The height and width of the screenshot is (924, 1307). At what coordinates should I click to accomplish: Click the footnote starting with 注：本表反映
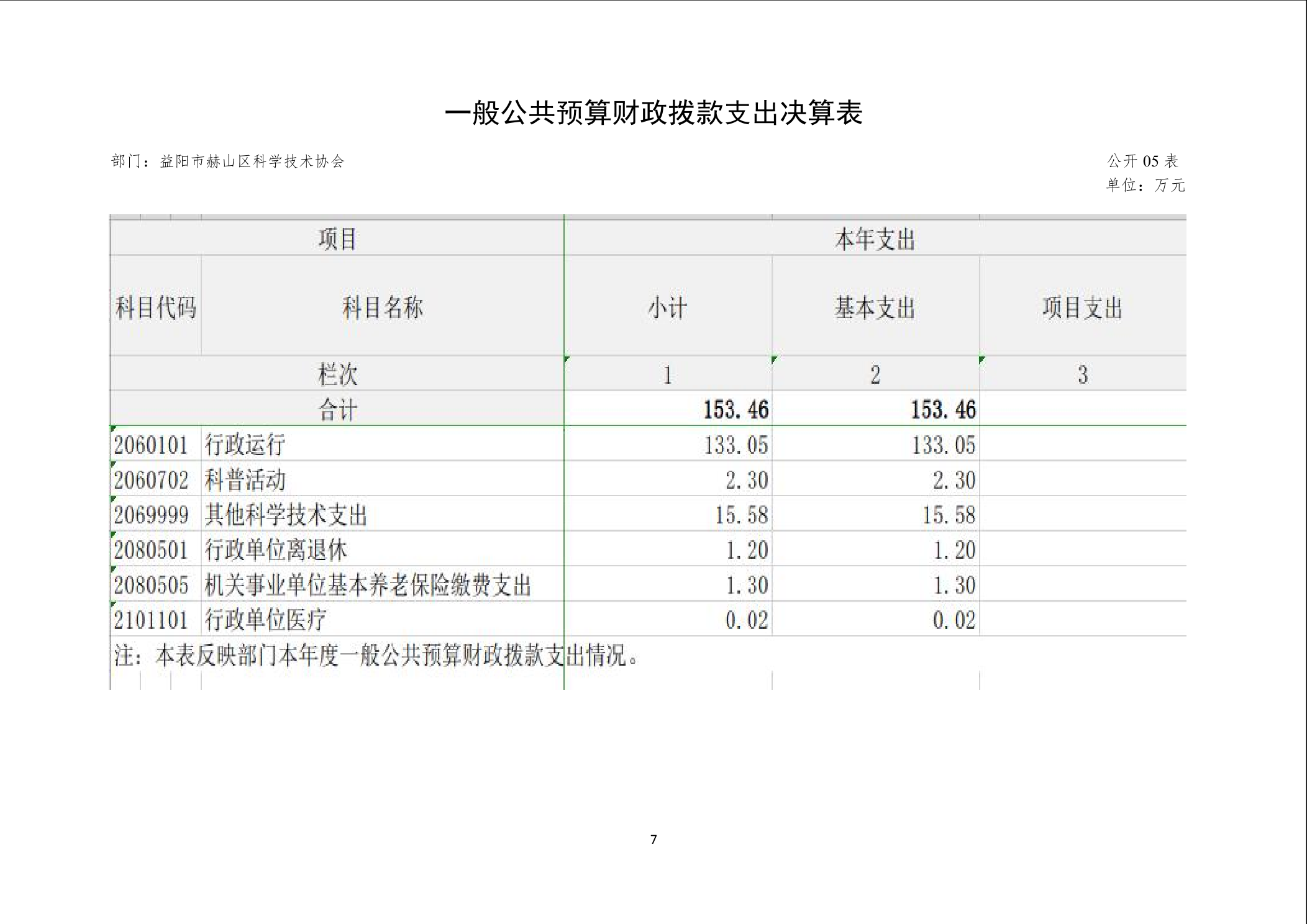coord(376,655)
